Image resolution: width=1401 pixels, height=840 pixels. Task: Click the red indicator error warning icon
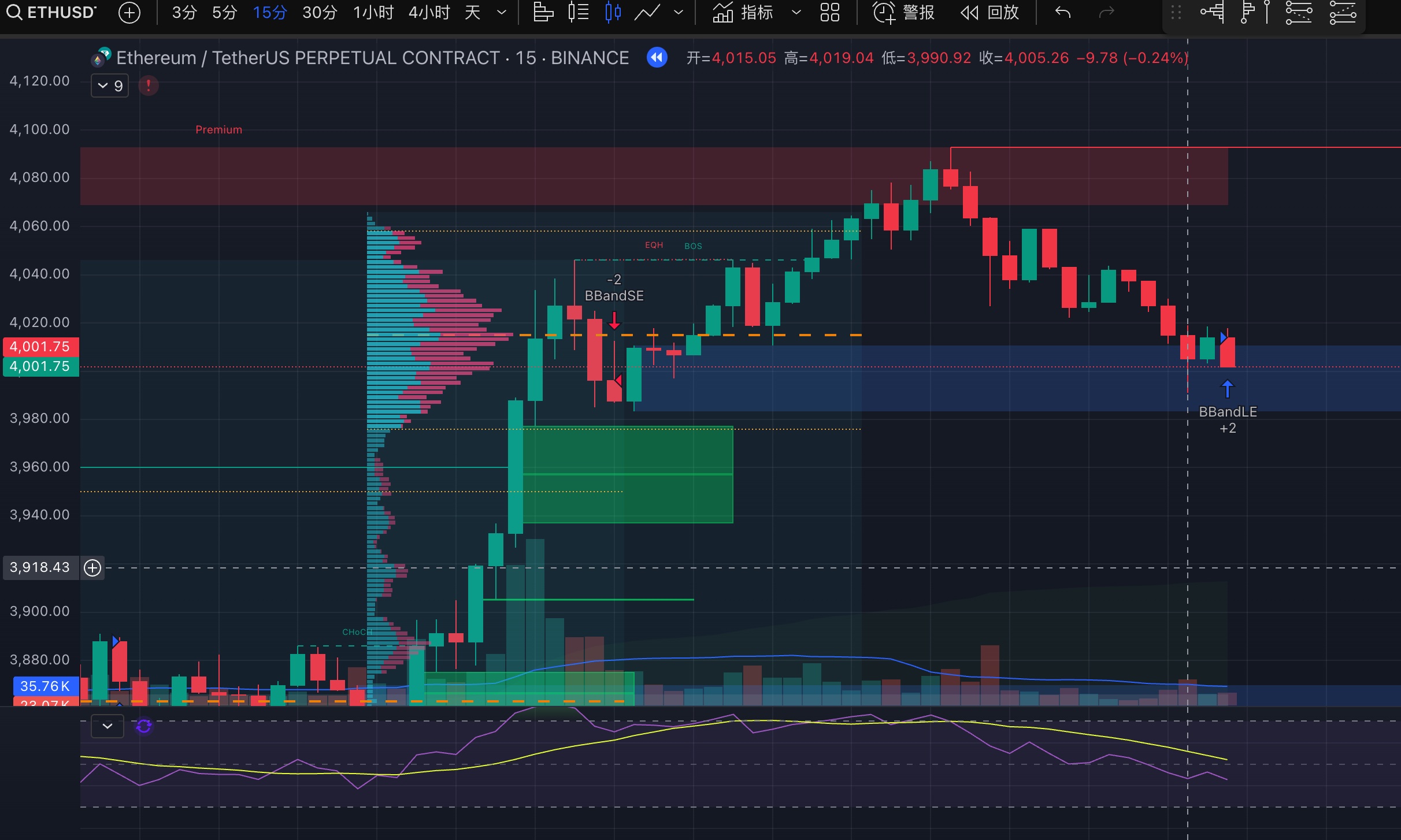(149, 86)
